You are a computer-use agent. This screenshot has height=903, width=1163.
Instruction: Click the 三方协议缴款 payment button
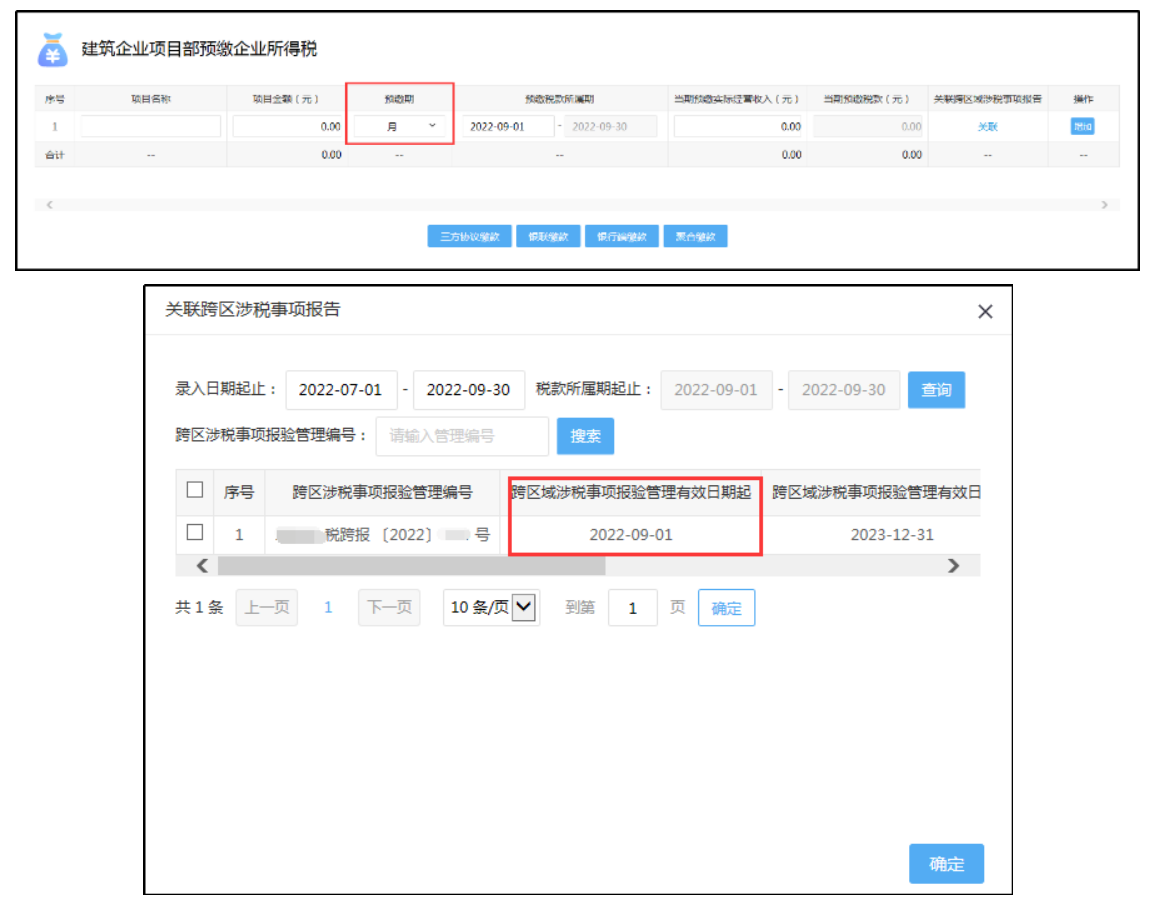point(469,237)
